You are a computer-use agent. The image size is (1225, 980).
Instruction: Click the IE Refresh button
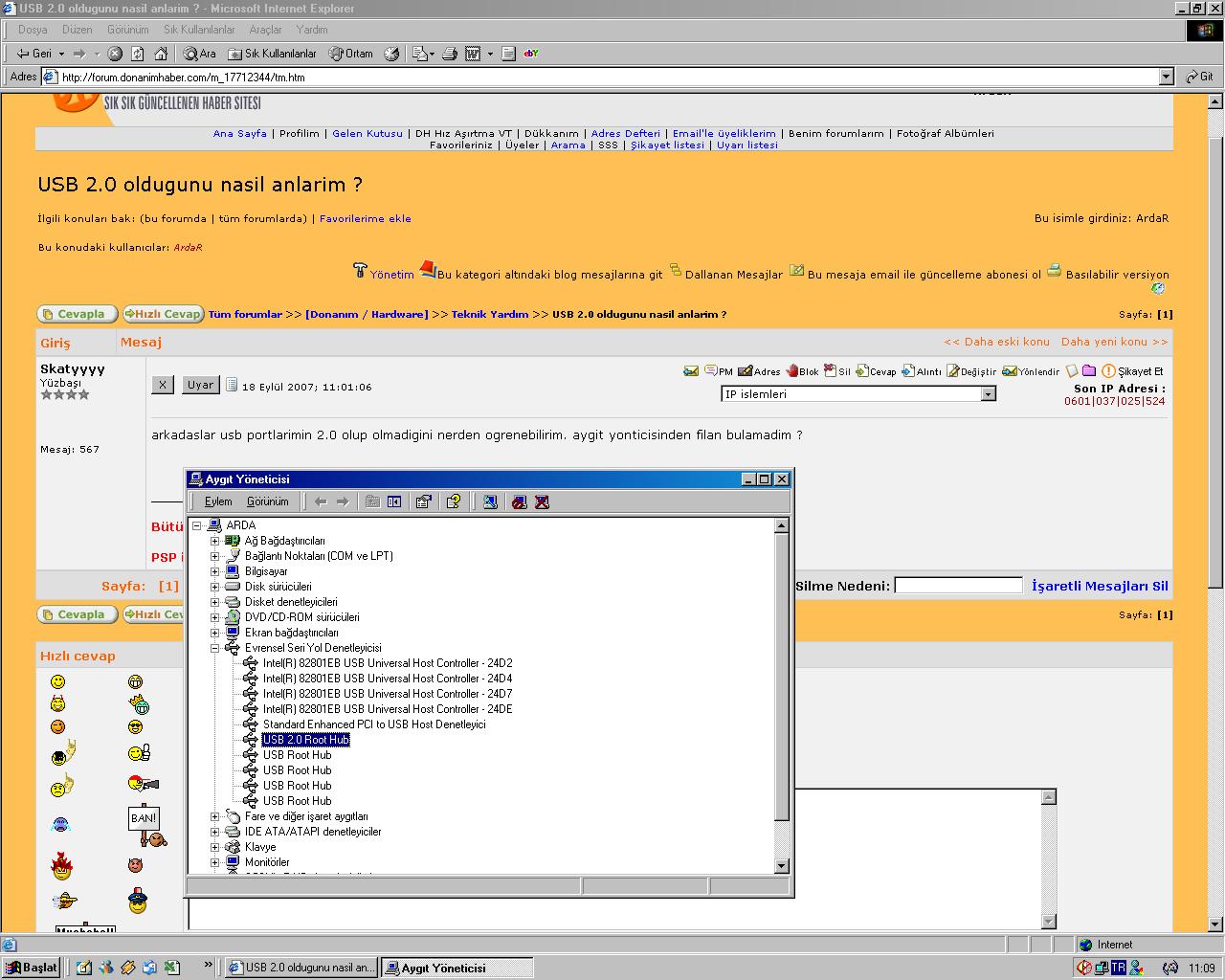pyautogui.click(x=138, y=54)
